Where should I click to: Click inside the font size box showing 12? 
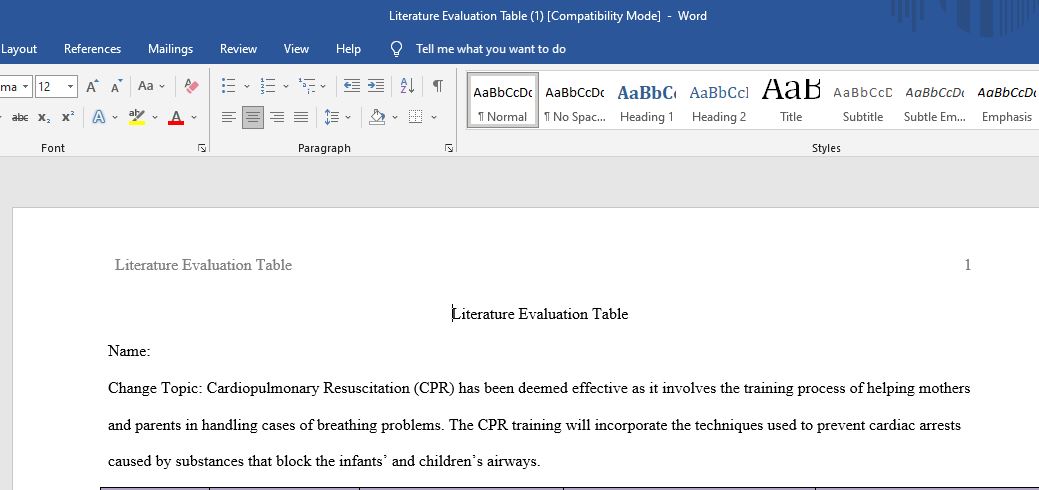[x=50, y=86]
